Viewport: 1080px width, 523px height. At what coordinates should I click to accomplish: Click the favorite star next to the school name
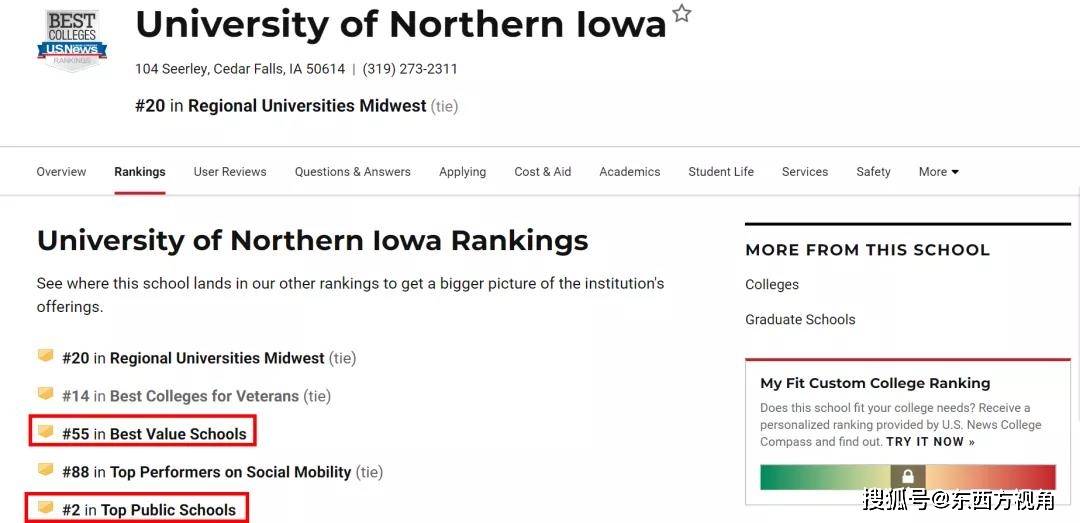(681, 13)
